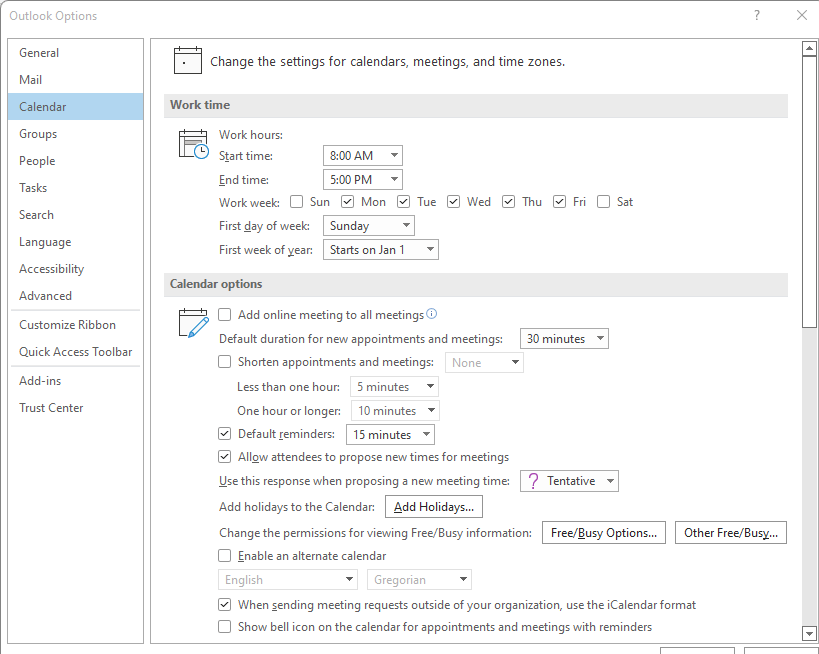Select the People category
The width and height of the screenshot is (819, 654).
point(76,160)
